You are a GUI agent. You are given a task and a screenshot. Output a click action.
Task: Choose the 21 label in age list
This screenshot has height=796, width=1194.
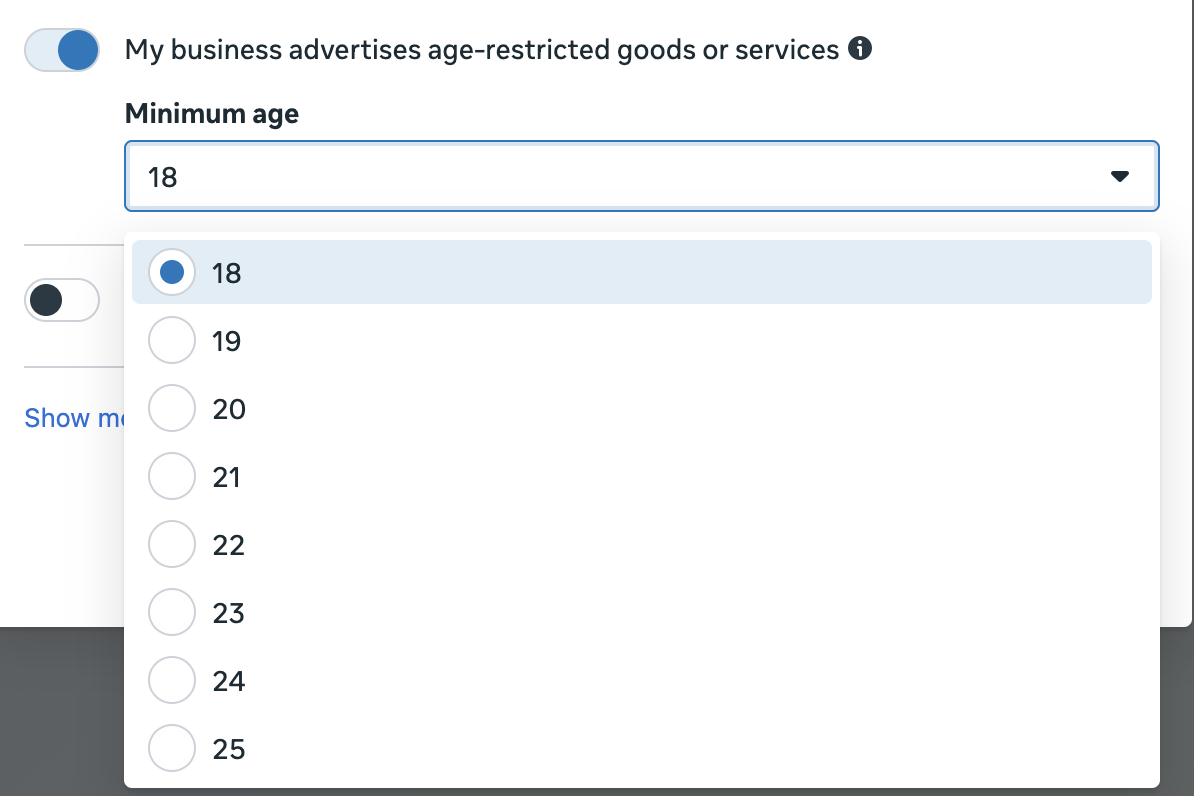coord(227,478)
